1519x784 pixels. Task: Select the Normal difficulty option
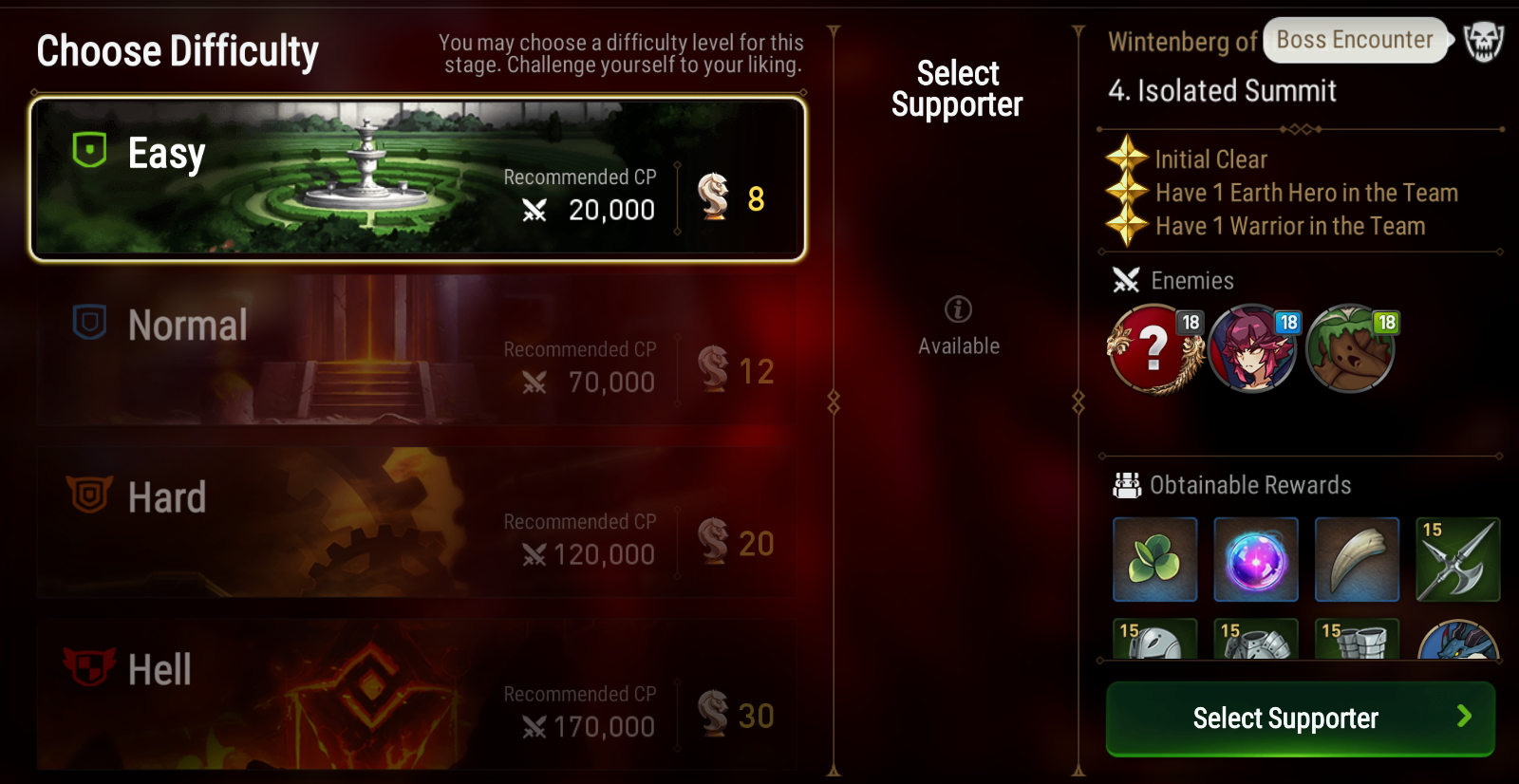[x=418, y=350]
